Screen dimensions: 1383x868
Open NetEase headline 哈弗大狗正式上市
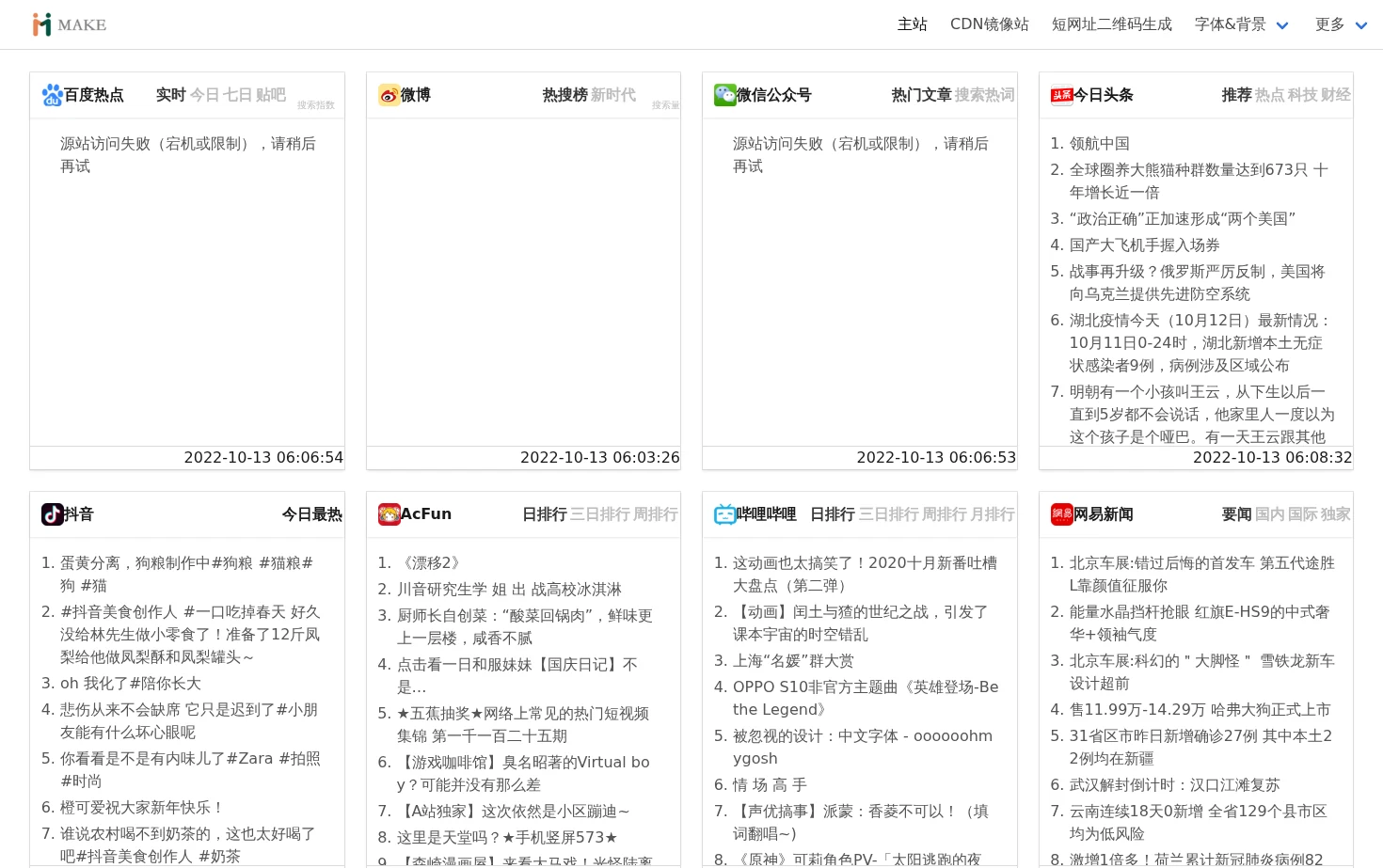tap(1200, 710)
